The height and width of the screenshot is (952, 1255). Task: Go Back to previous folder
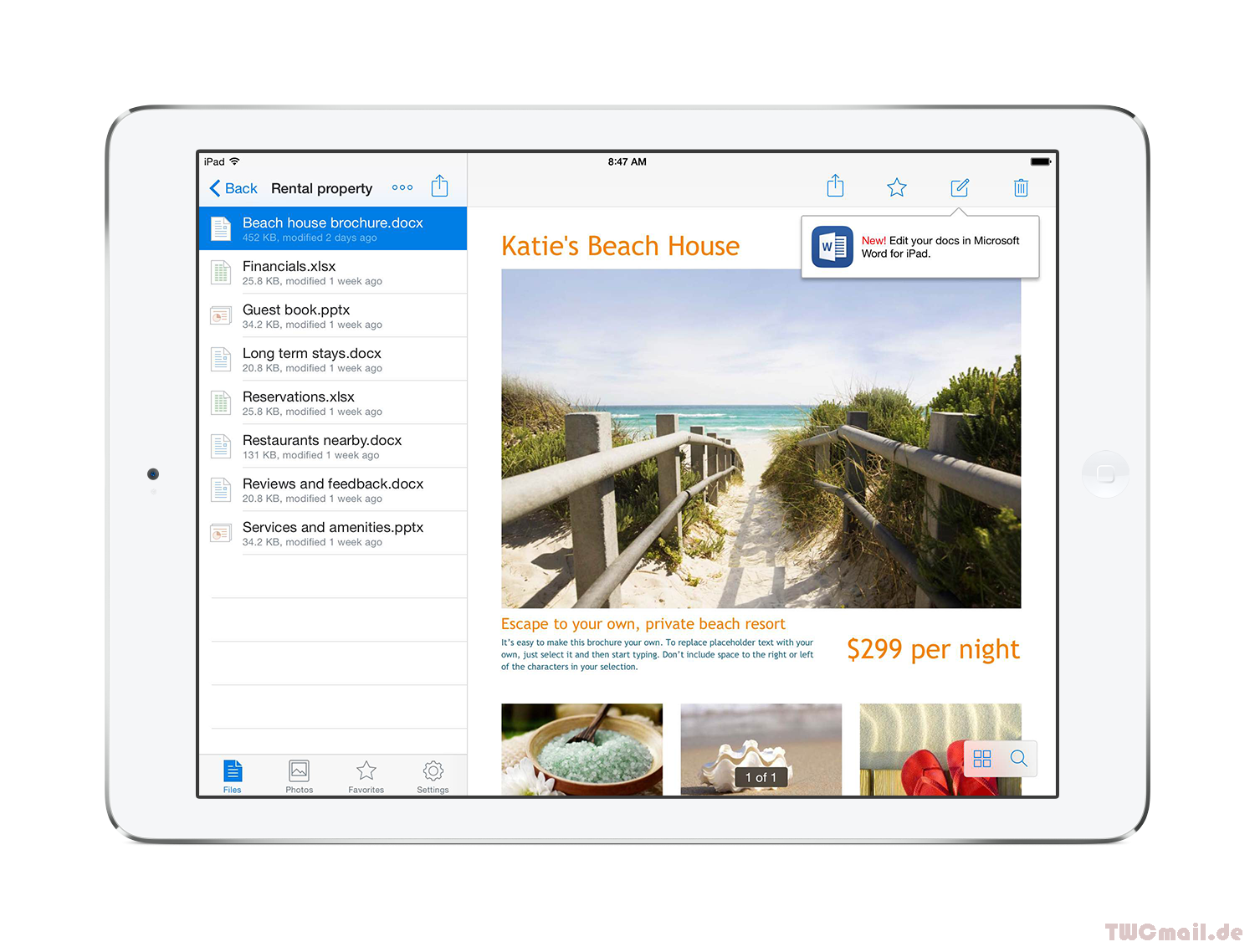tap(233, 188)
